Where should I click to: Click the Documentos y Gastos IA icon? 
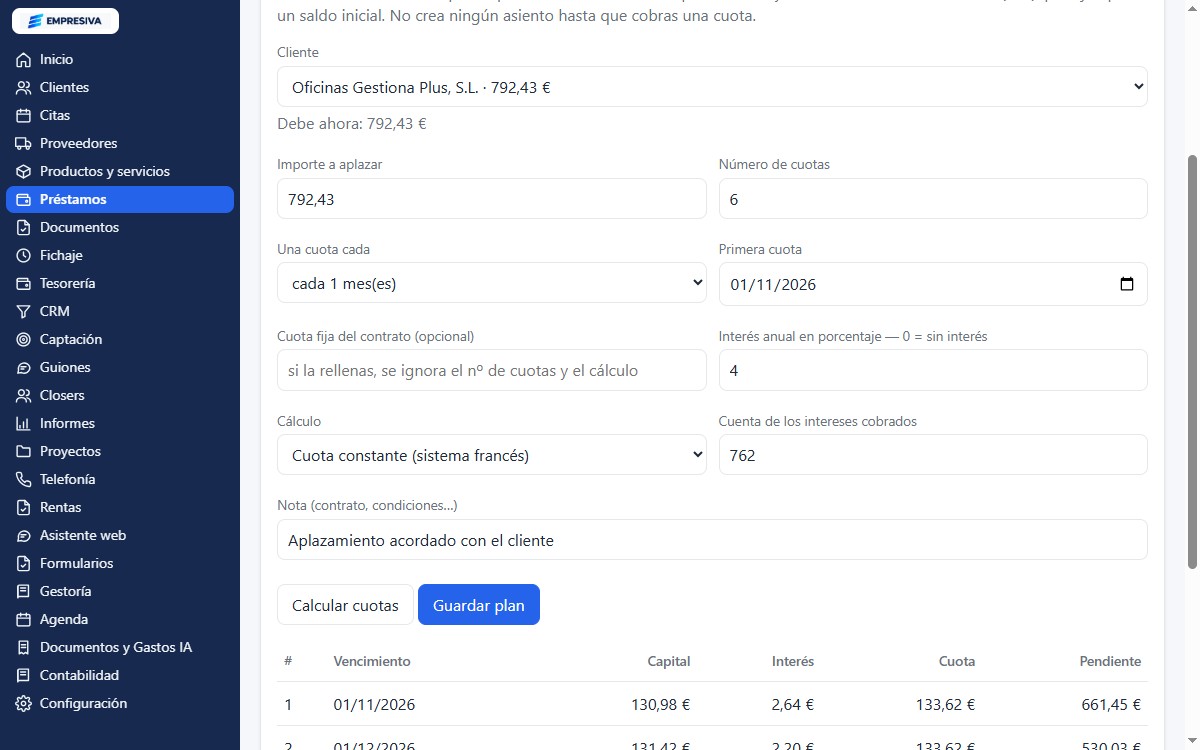[24, 648]
